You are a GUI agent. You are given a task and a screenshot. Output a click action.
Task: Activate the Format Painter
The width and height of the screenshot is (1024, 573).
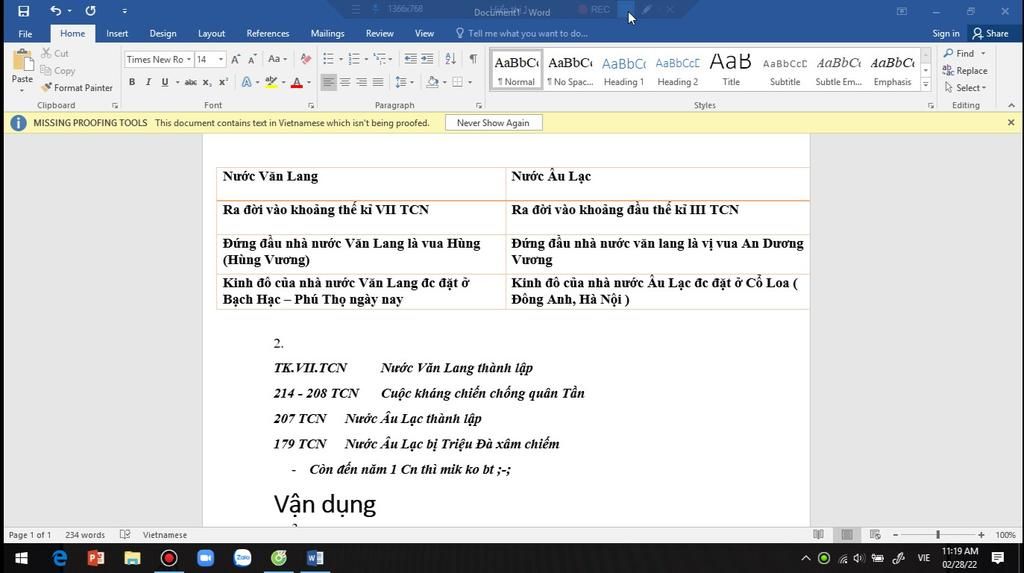[x=76, y=88]
